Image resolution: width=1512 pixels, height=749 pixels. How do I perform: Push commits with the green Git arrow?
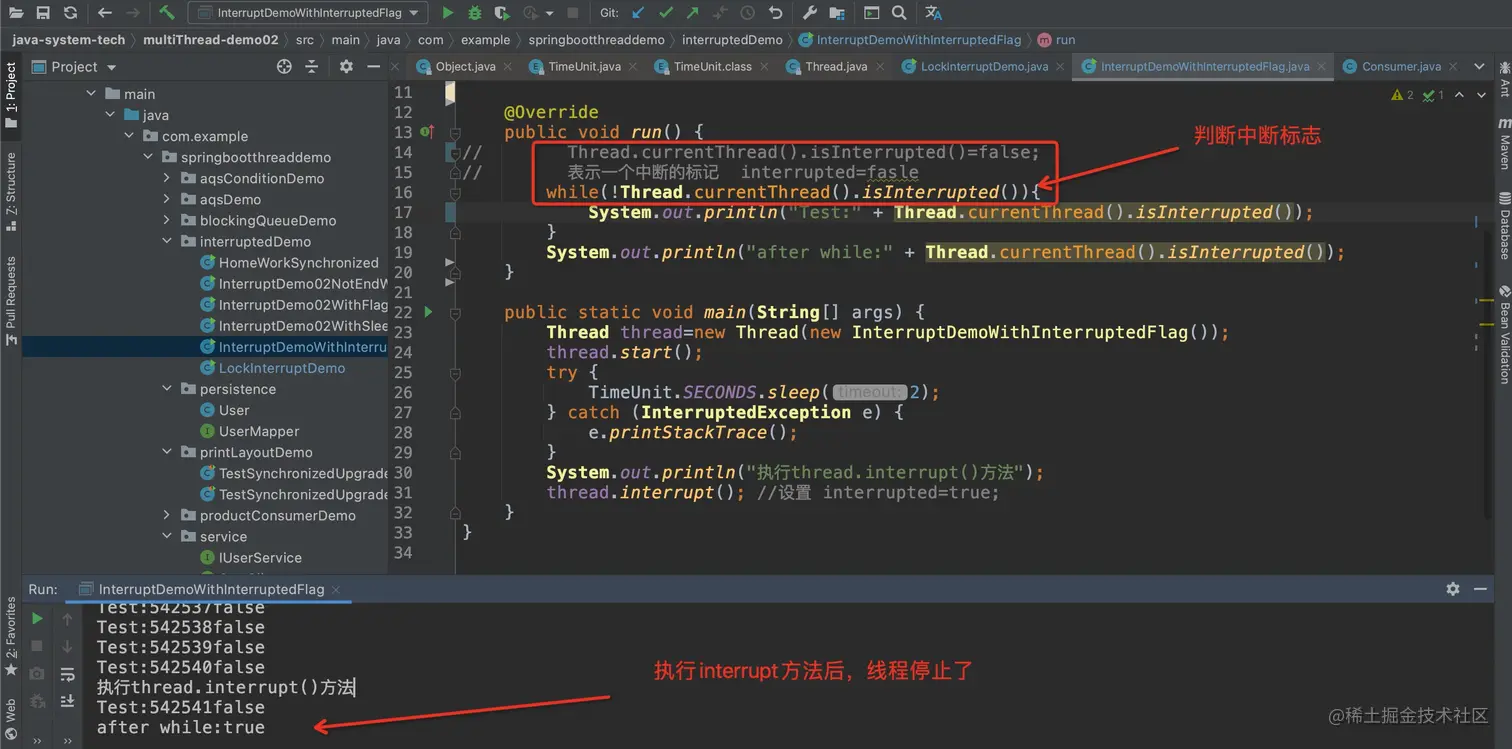[692, 13]
